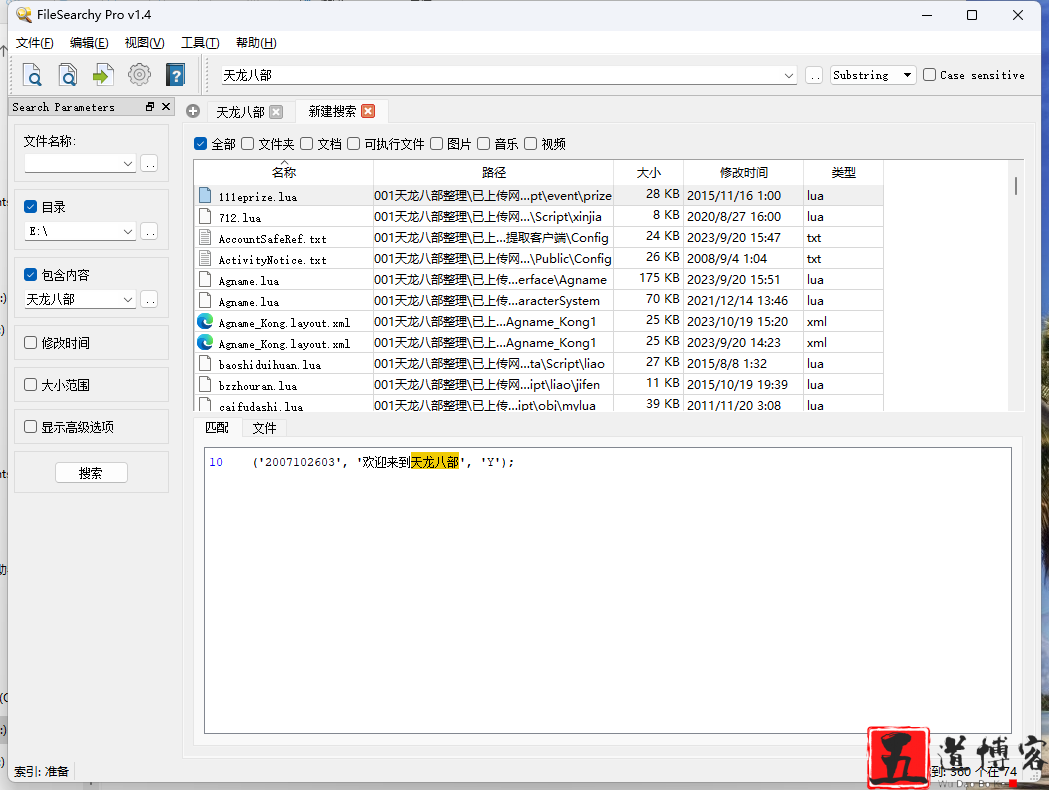Enable the 文档 filter checkbox
This screenshot has height=790, width=1049.
tap(306, 143)
